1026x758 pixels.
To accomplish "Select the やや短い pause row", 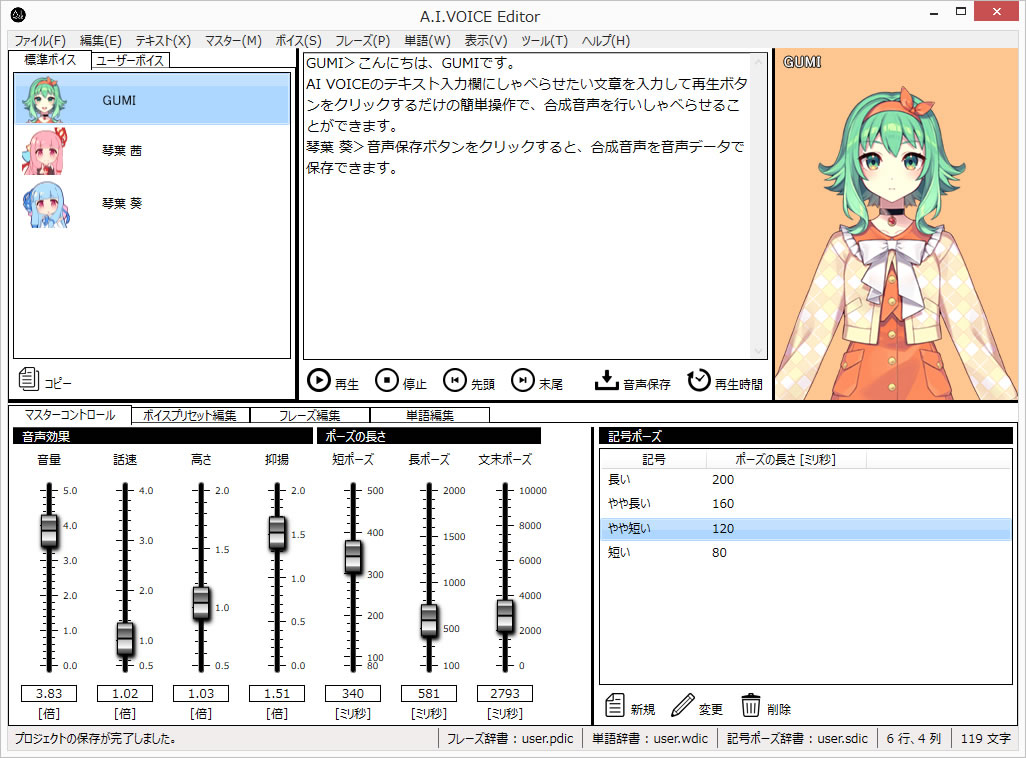I will click(805, 529).
